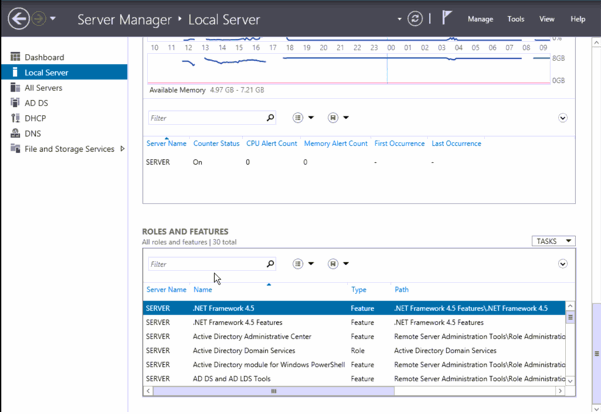
Task: Sort by CPU Alert Count column
Action: click(271, 143)
